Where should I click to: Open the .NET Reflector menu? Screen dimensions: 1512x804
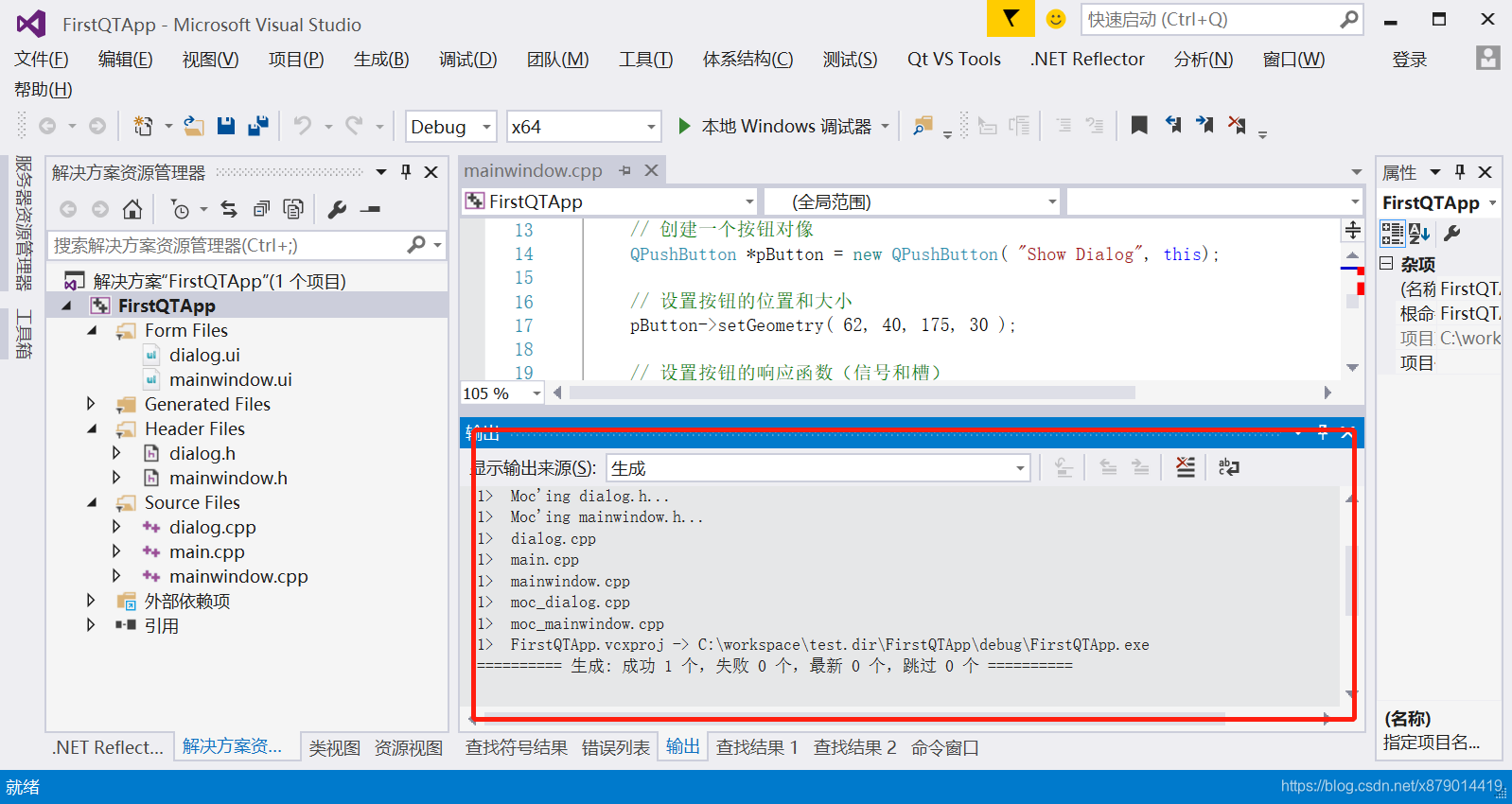(1087, 59)
